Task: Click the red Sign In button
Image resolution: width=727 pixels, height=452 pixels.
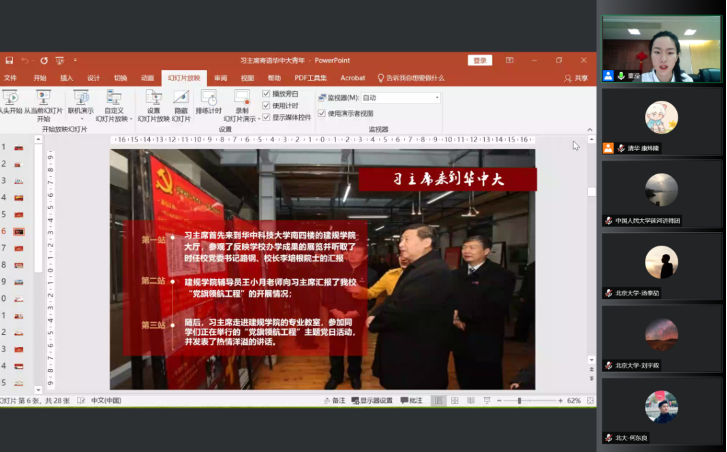Action: 481,61
